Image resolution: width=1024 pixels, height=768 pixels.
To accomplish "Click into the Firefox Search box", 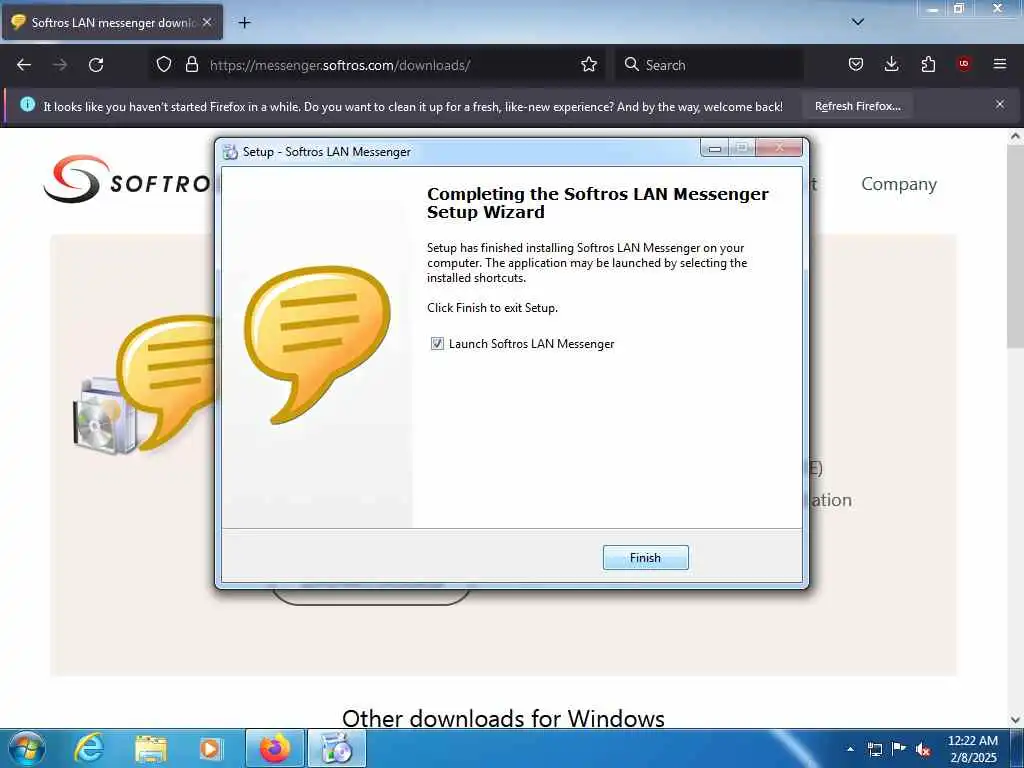I will point(709,65).
